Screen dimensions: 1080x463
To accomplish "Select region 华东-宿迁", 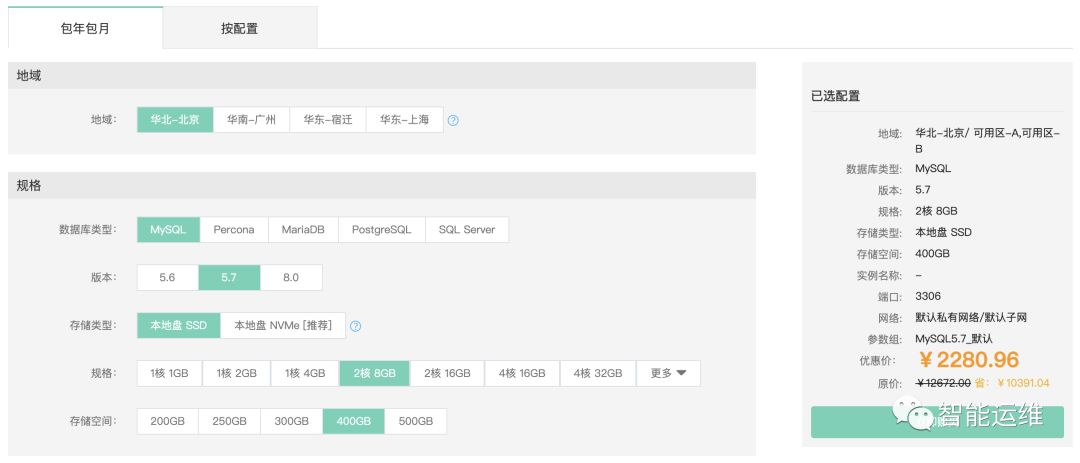I will click(328, 120).
